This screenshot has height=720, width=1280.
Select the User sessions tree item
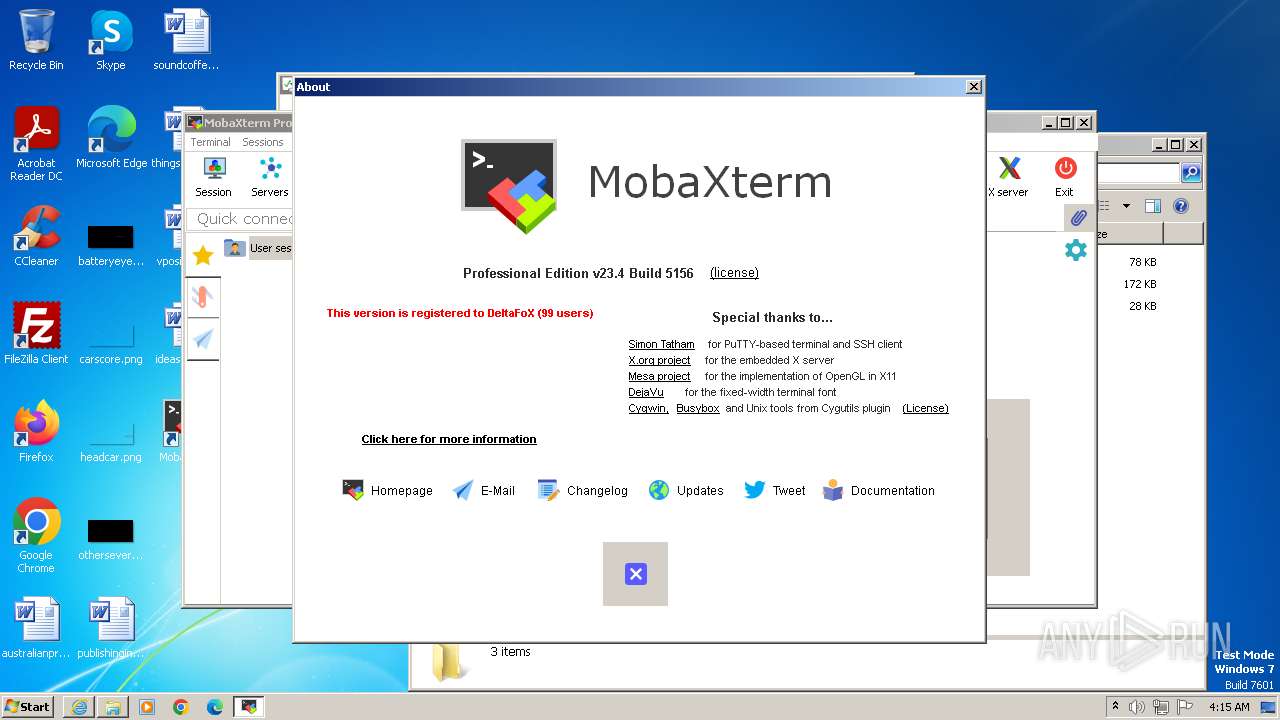(258, 248)
